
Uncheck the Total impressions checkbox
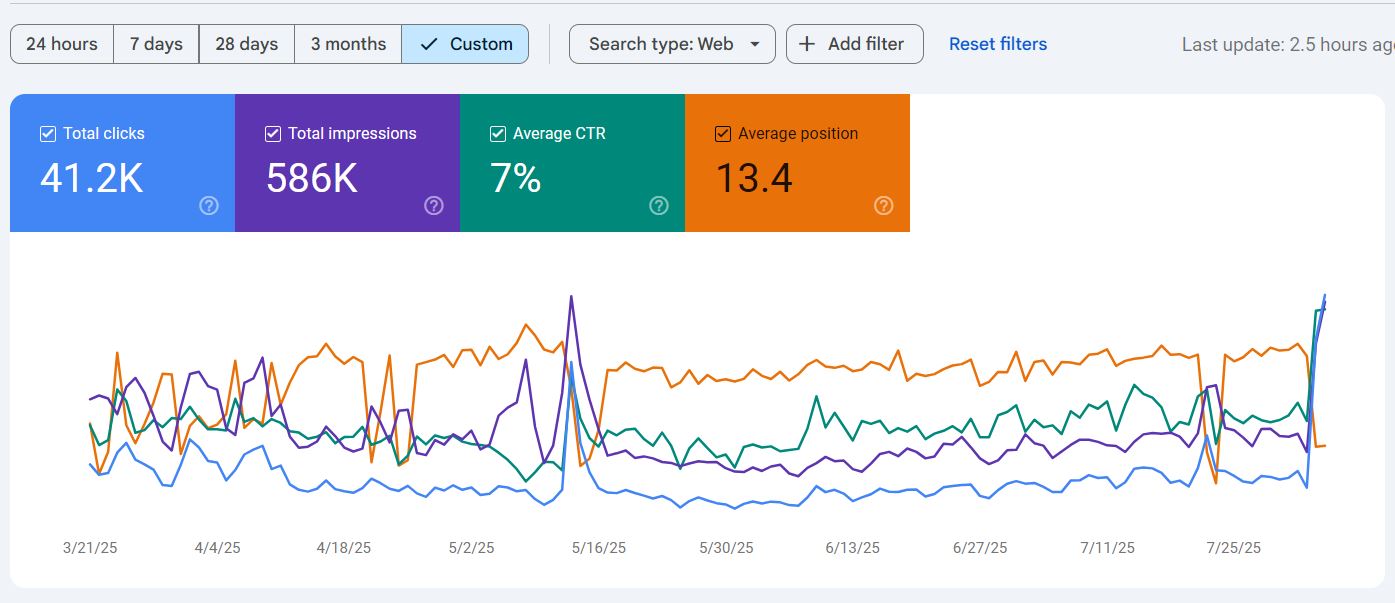point(273,134)
